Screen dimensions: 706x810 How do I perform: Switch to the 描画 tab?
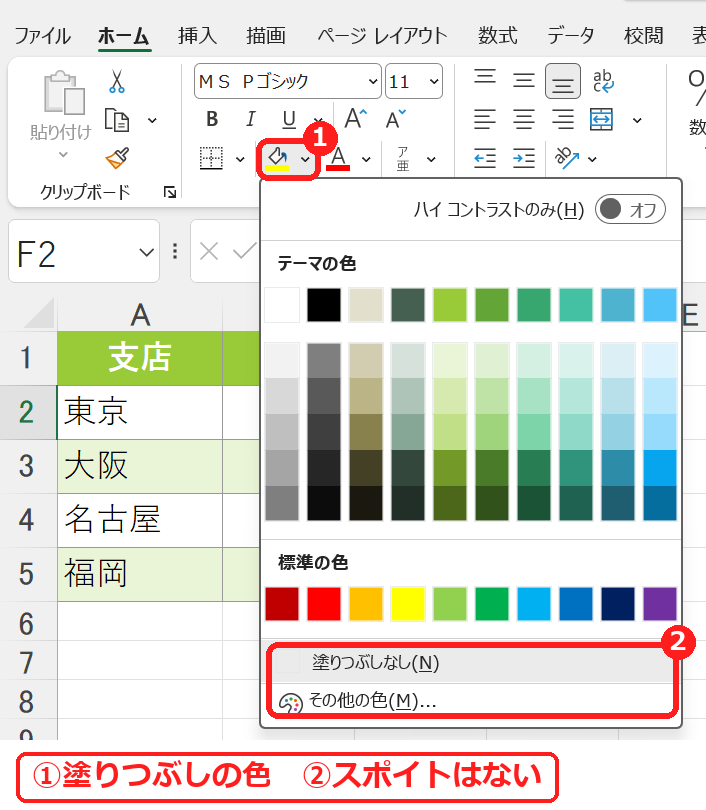coord(266,36)
